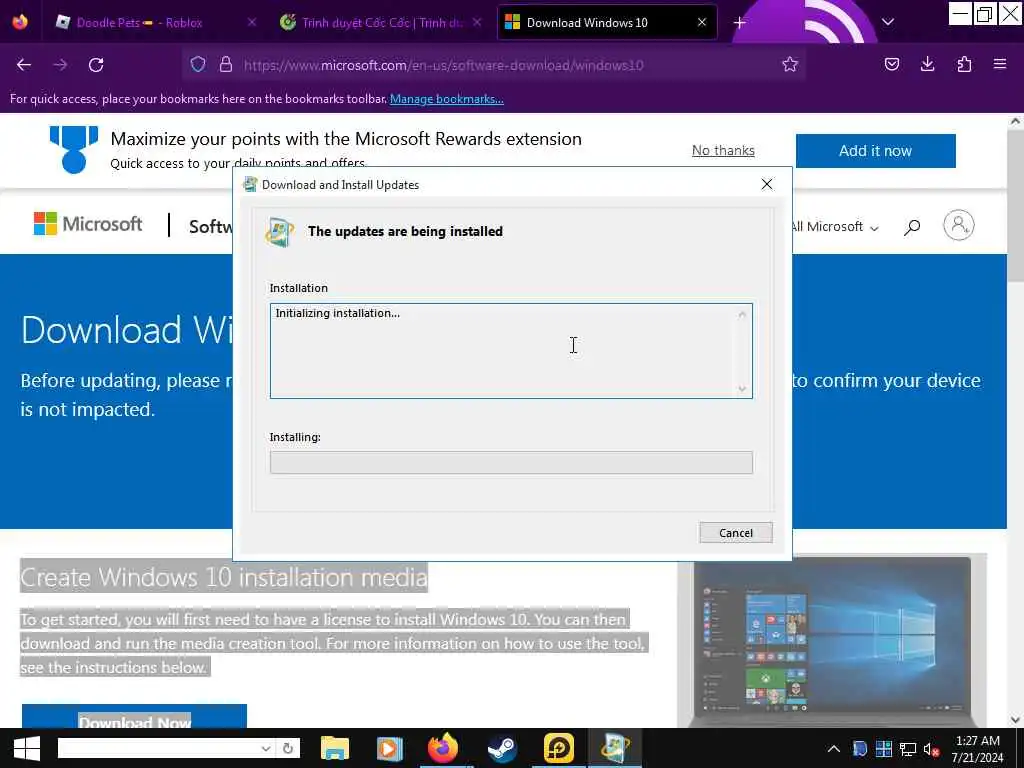Close the Doodle Pets Roblox tab
Screen dimensions: 1024x768
coord(252,22)
